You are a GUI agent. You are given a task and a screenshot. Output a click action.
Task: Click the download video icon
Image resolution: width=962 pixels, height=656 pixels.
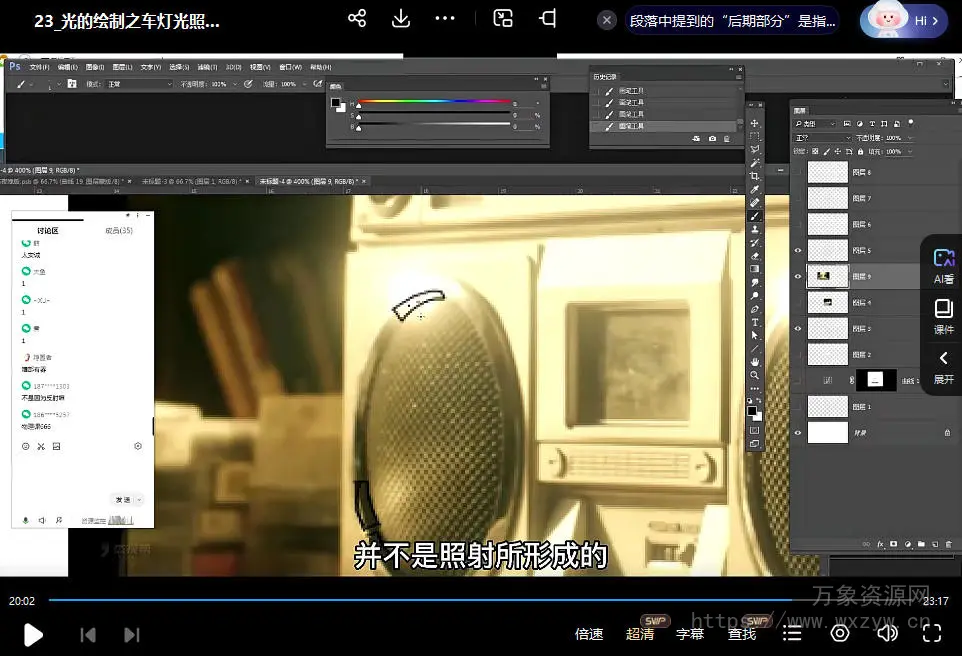[400, 19]
